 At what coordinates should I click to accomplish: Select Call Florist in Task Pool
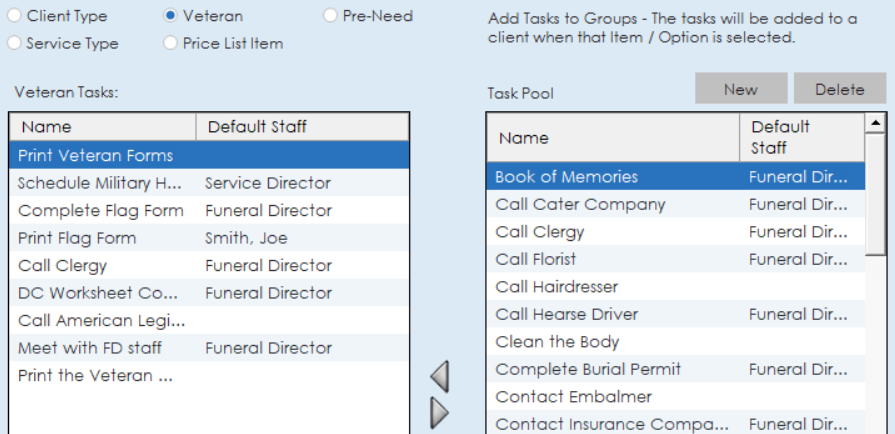pyautogui.click(x=676, y=259)
